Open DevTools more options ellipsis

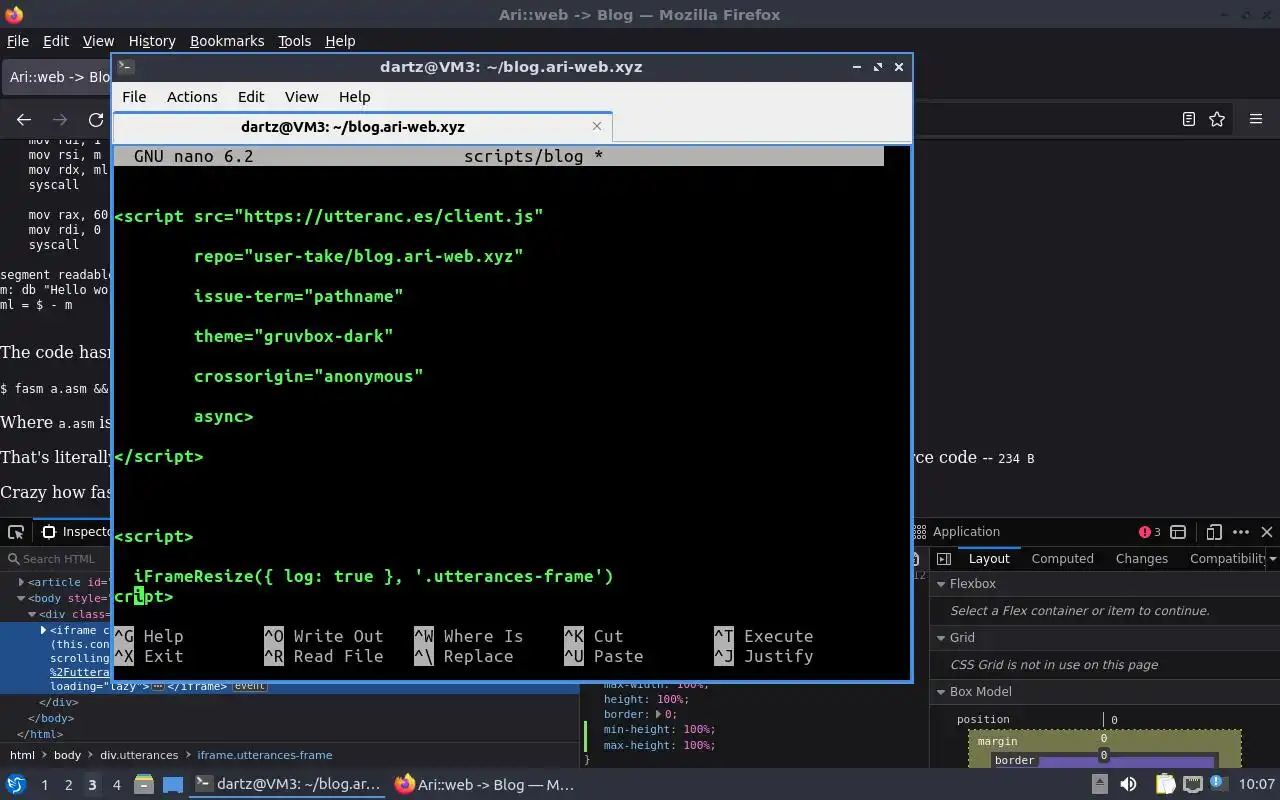pos(1241,532)
